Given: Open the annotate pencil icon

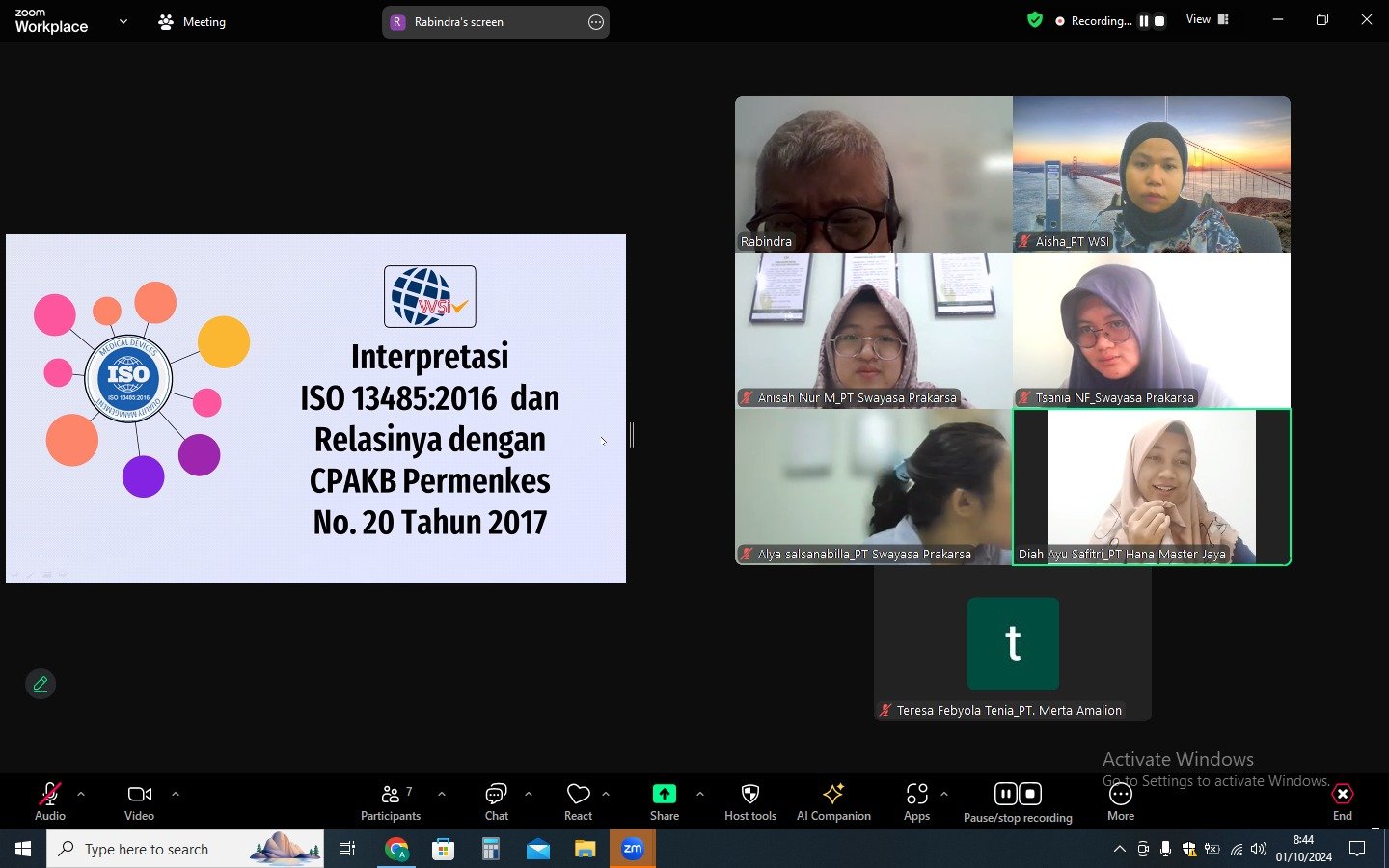Looking at the screenshot, I should pos(41,684).
